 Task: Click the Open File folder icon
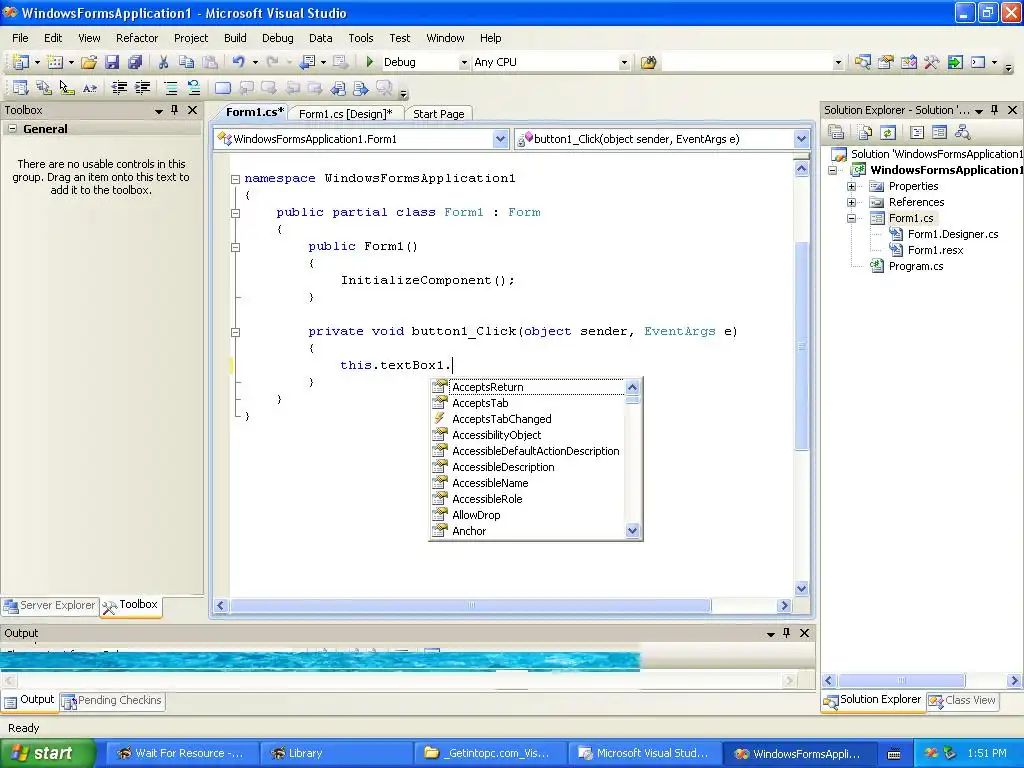coord(89,62)
